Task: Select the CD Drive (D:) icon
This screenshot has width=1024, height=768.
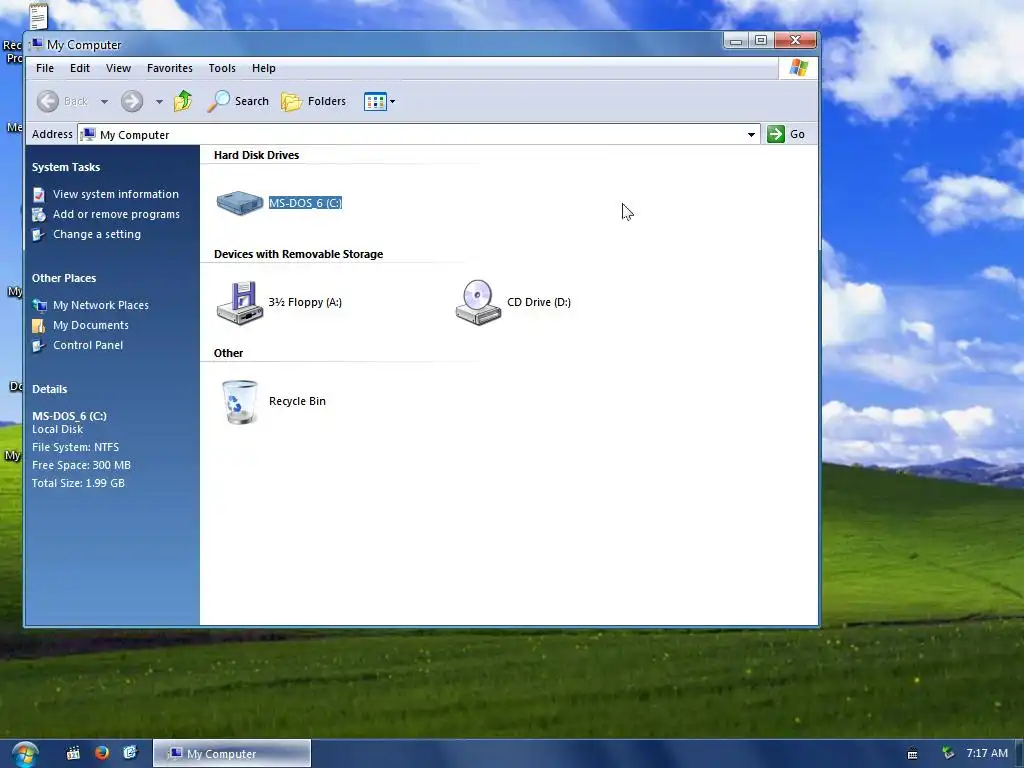Action: pos(478,302)
